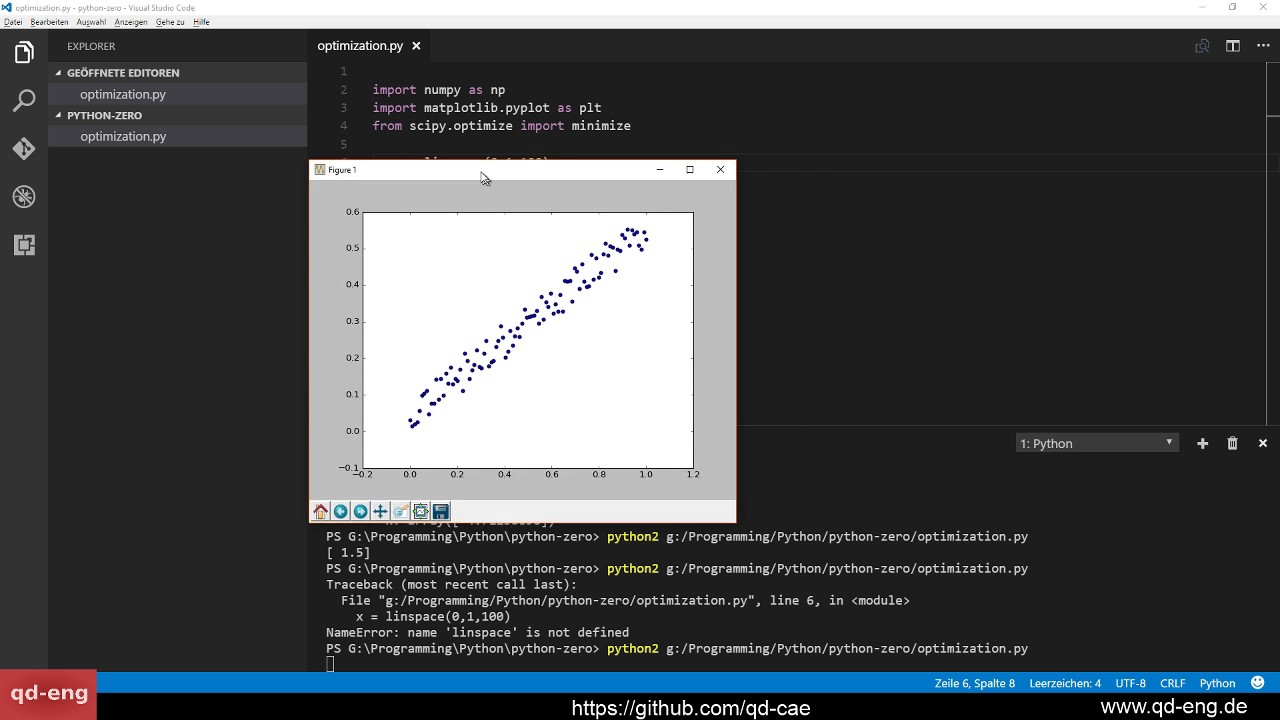Open the Datei menu
The width and height of the screenshot is (1280, 720).
13,22
